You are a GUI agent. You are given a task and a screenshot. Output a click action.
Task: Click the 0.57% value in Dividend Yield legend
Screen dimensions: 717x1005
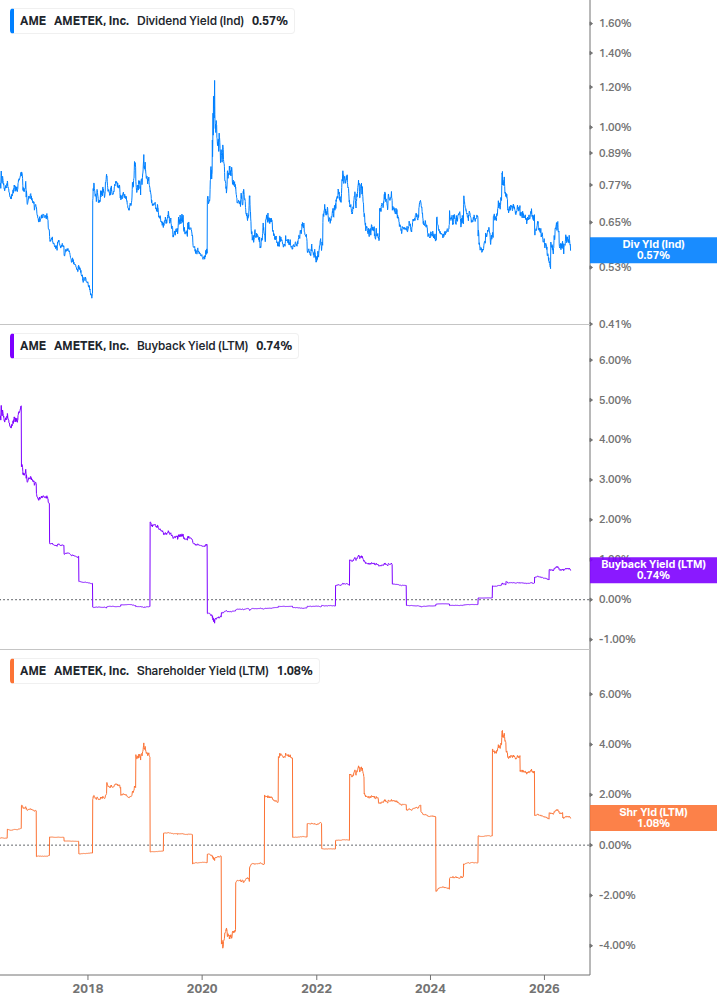coord(270,21)
